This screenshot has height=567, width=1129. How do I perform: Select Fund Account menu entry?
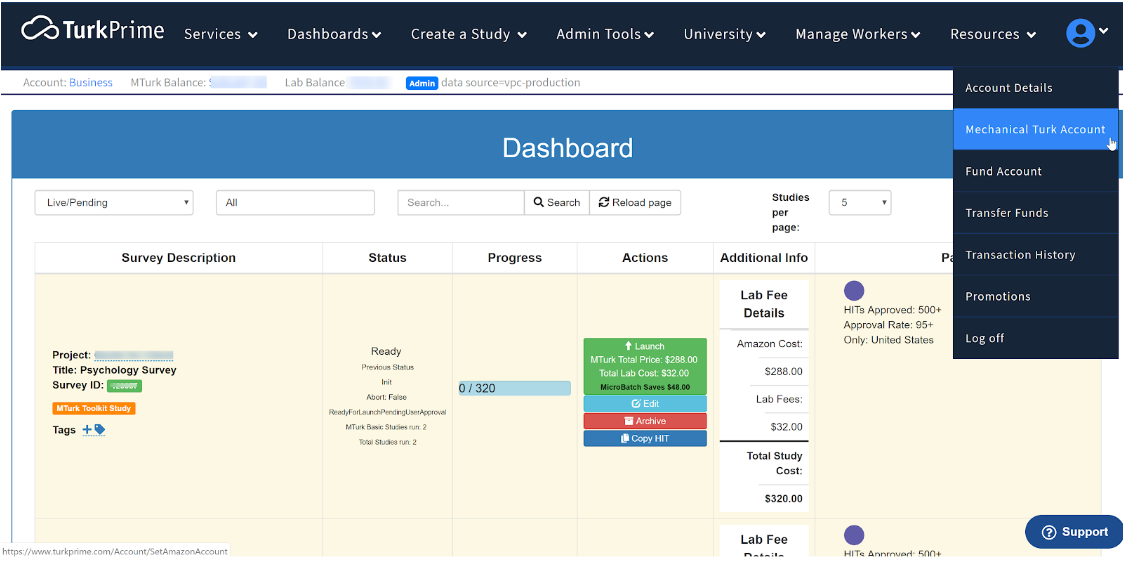(x=1003, y=171)
